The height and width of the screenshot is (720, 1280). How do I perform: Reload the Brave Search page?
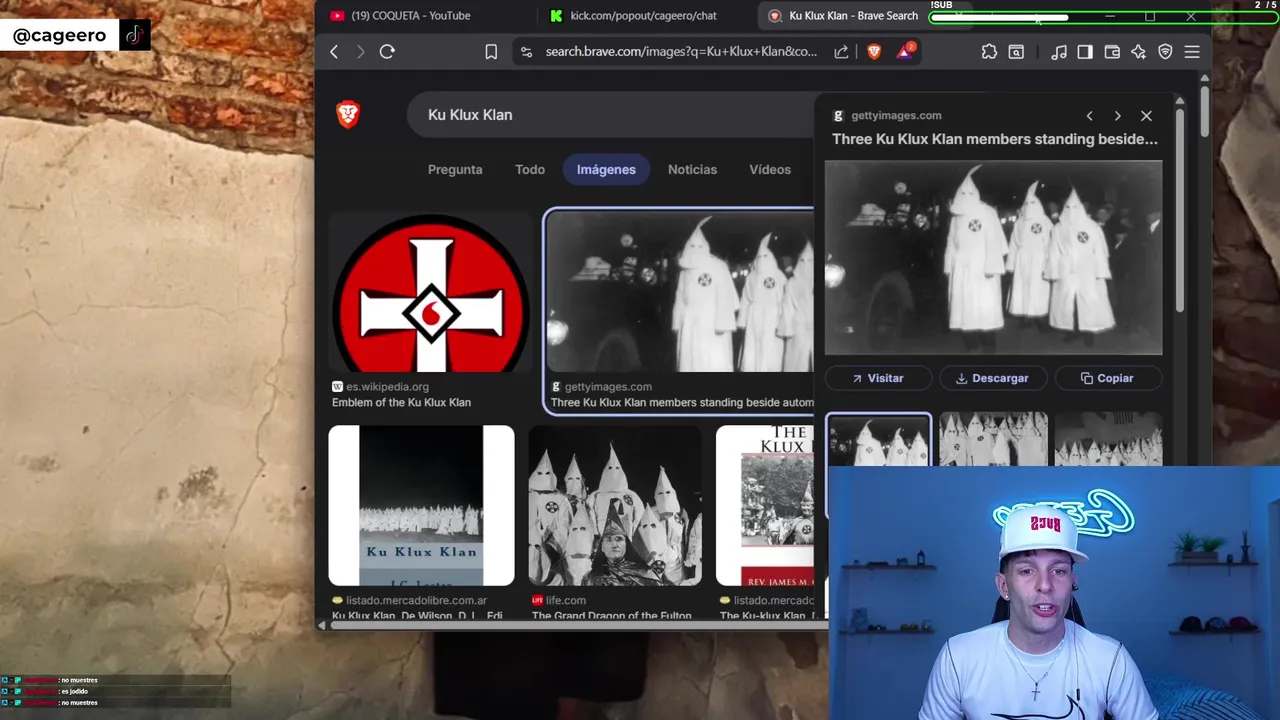(387, 52)
